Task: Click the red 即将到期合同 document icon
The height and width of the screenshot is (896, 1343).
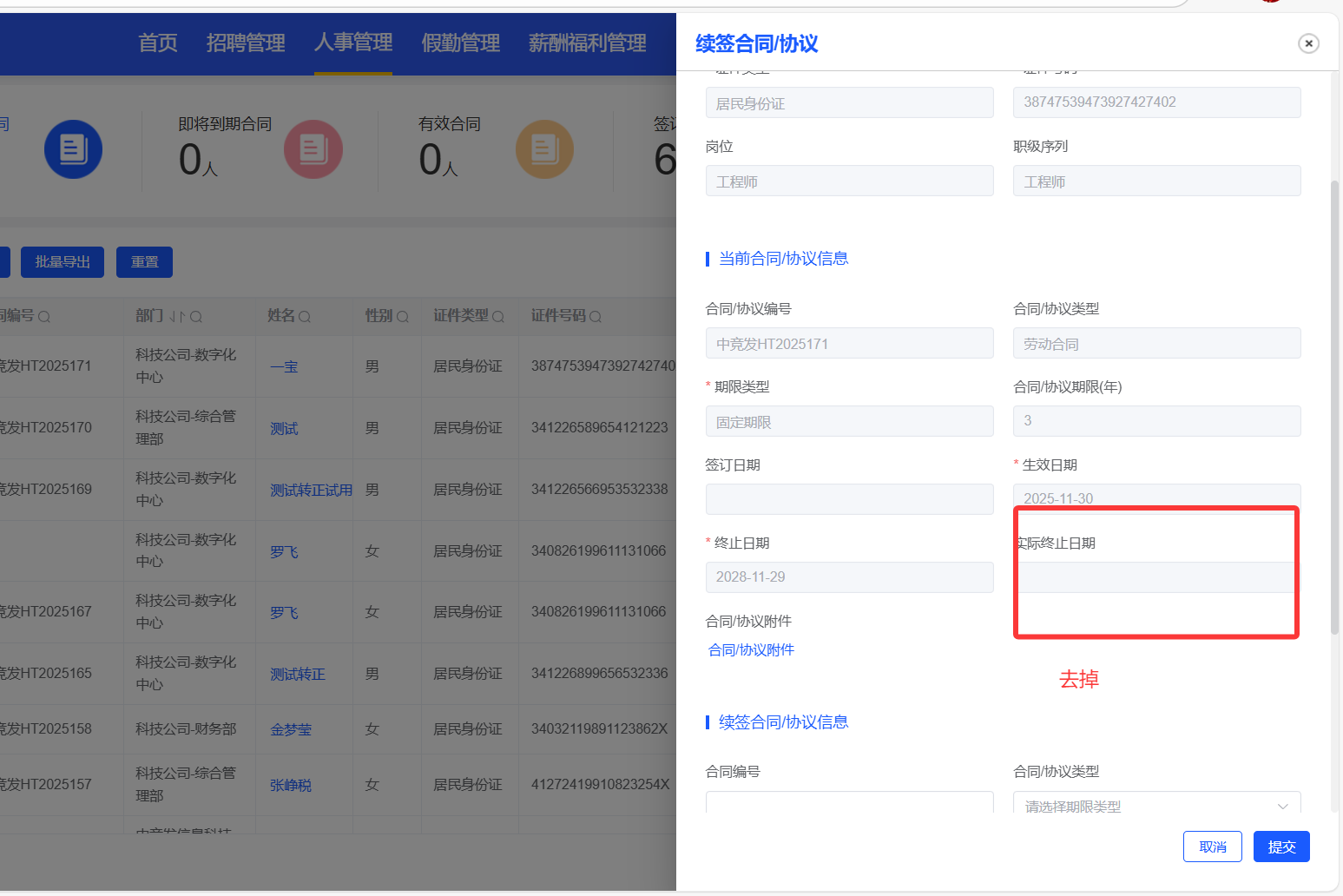Action: click(x=313, y=149)
